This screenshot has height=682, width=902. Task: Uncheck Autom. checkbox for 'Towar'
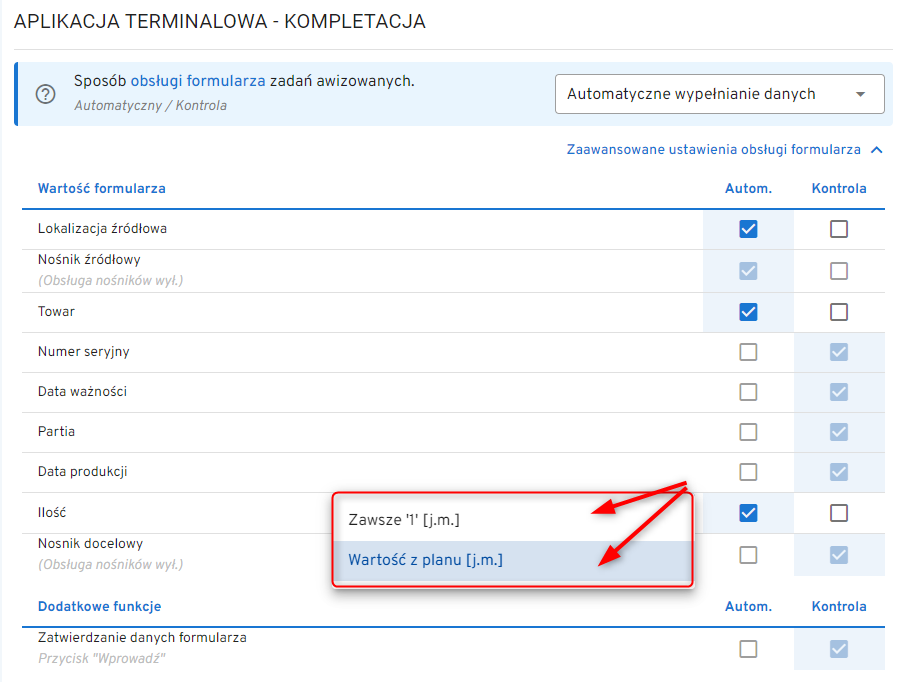[x=748, y=312]
